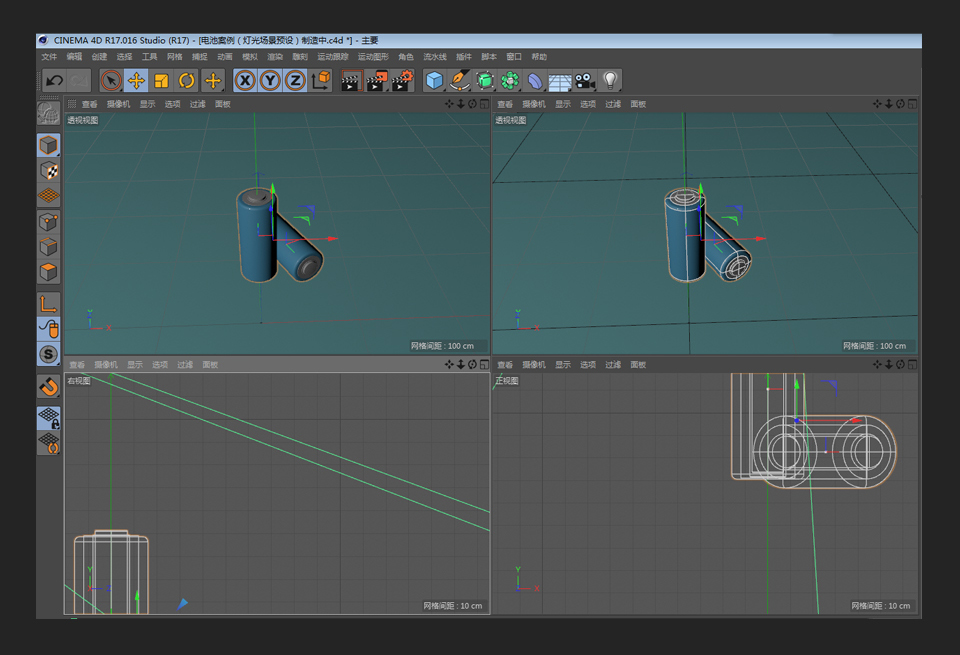Select the Rotate tool

pos(188,81)
